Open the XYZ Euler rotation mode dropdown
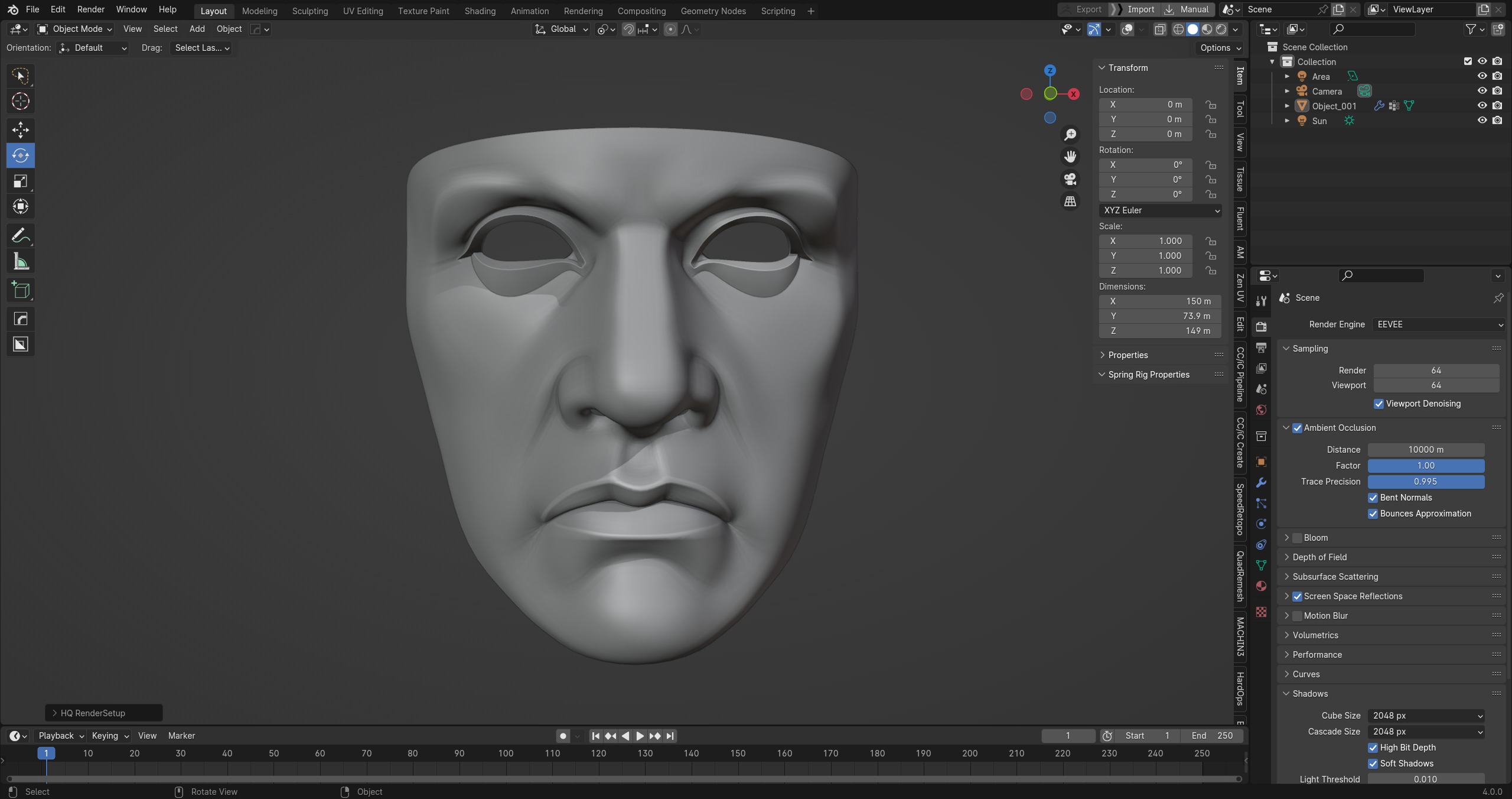Screen dimensions: 1512x799 1160,210
